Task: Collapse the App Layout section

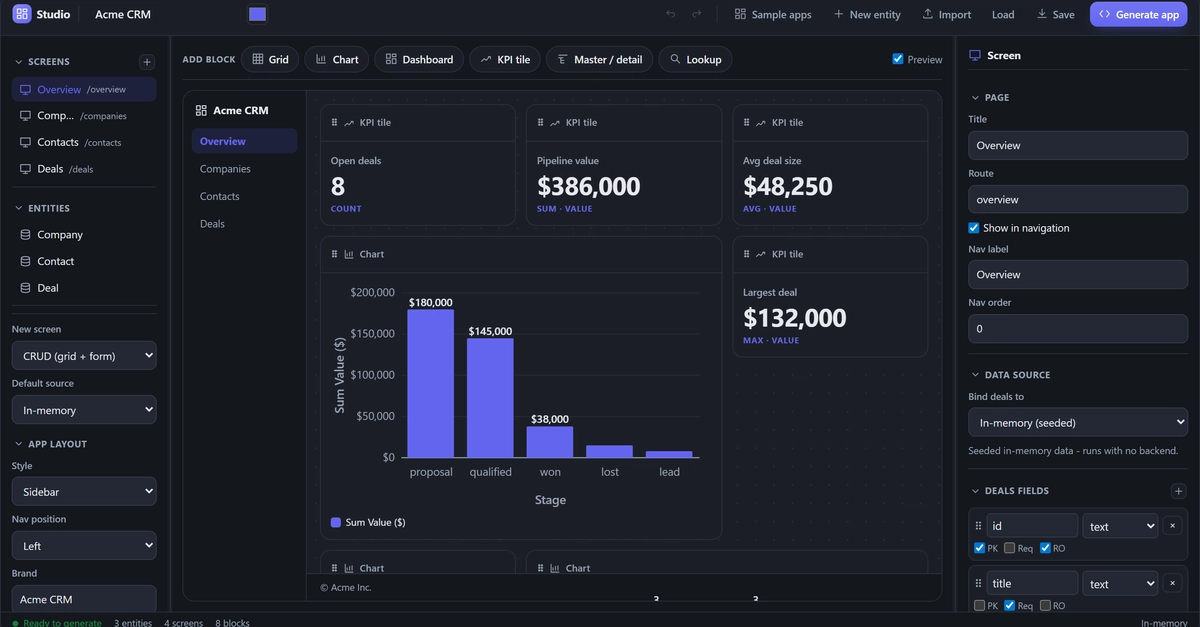Action: (x=18, y=444)
